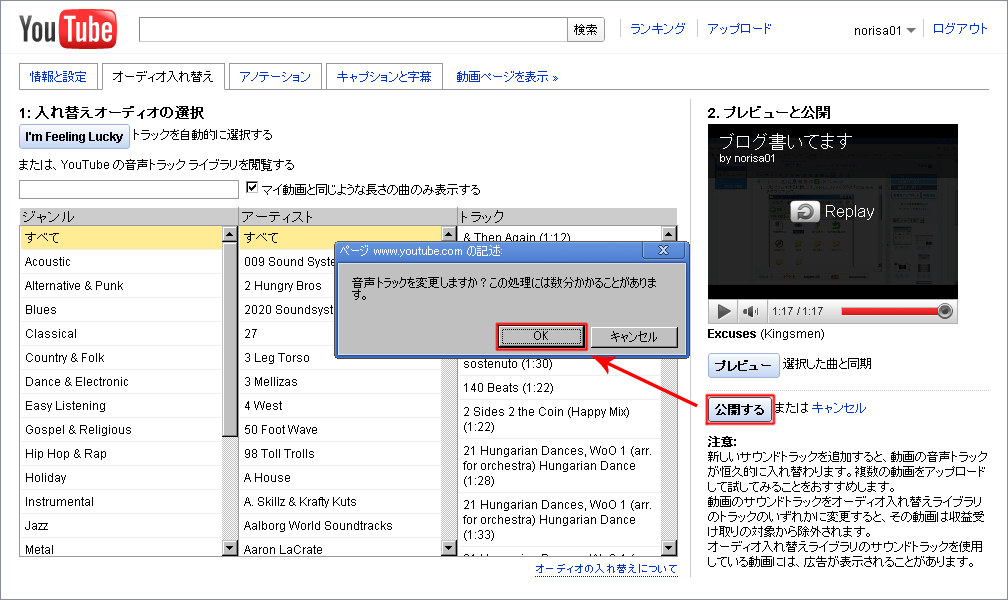This screenshot has width=1008, height=600.
Task: Select the Holiday genre
Action: click(x=121, y=478)
